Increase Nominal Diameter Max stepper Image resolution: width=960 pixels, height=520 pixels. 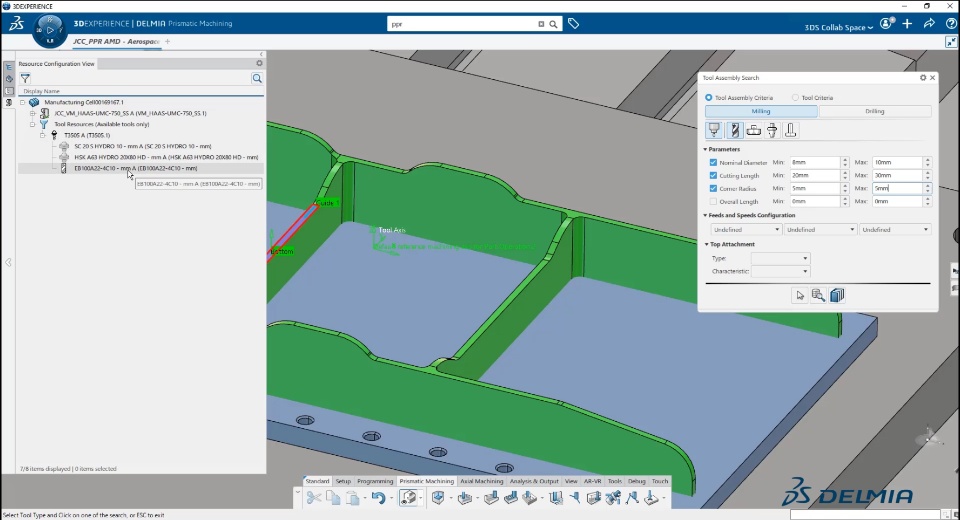pyautogui.click(x=928, y=160)
